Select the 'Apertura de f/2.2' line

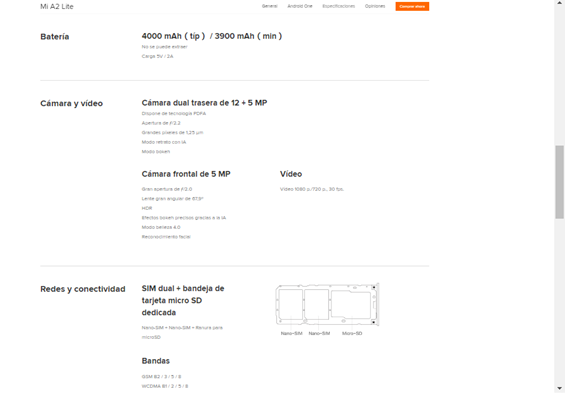pos(161,123)
